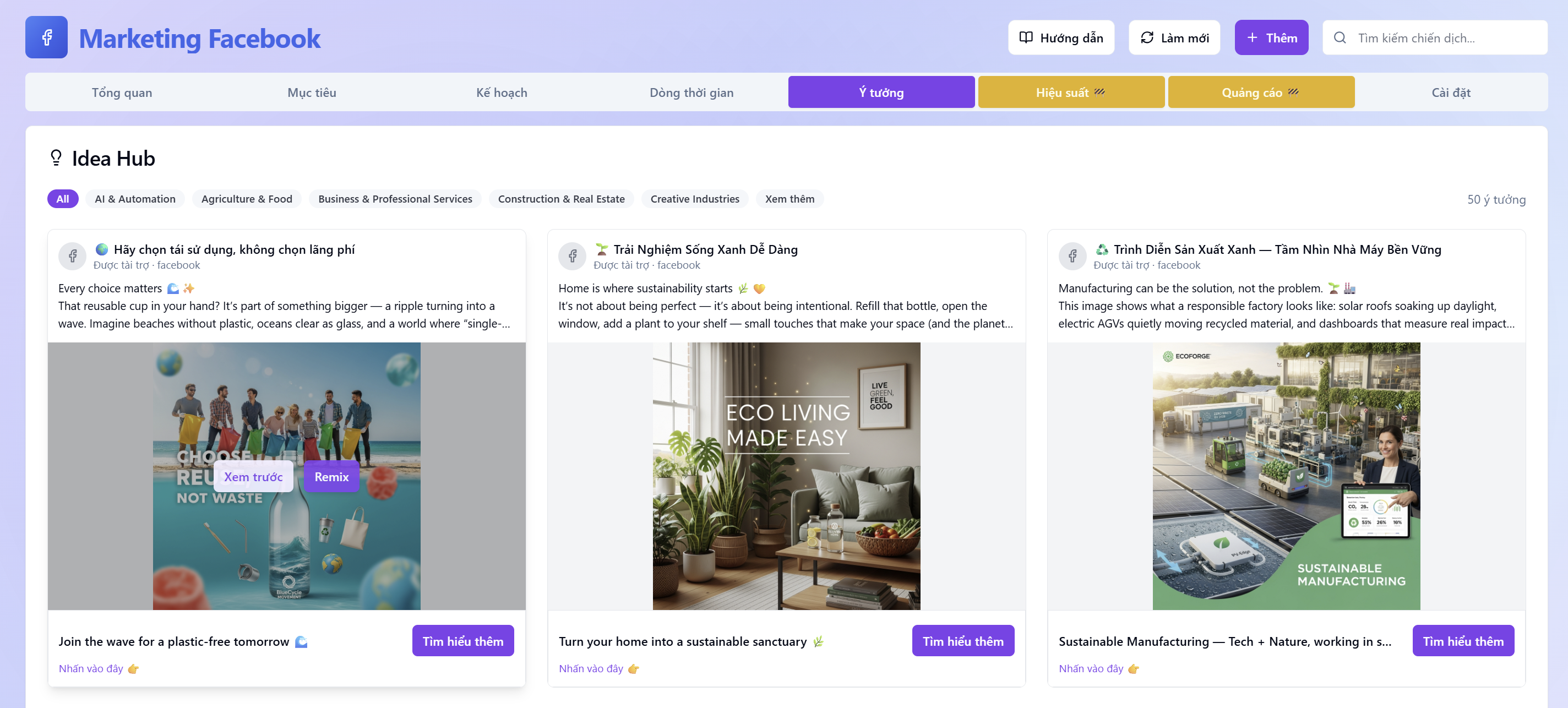Image resolution: width=1568 pixels, height=708 pixels.
Task: Click the Remix overlay button
Action: 332,477
